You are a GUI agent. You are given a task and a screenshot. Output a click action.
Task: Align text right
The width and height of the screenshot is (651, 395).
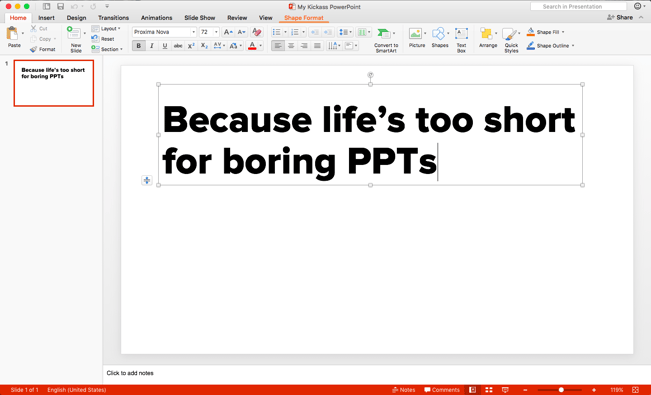[x=304, y=46]
